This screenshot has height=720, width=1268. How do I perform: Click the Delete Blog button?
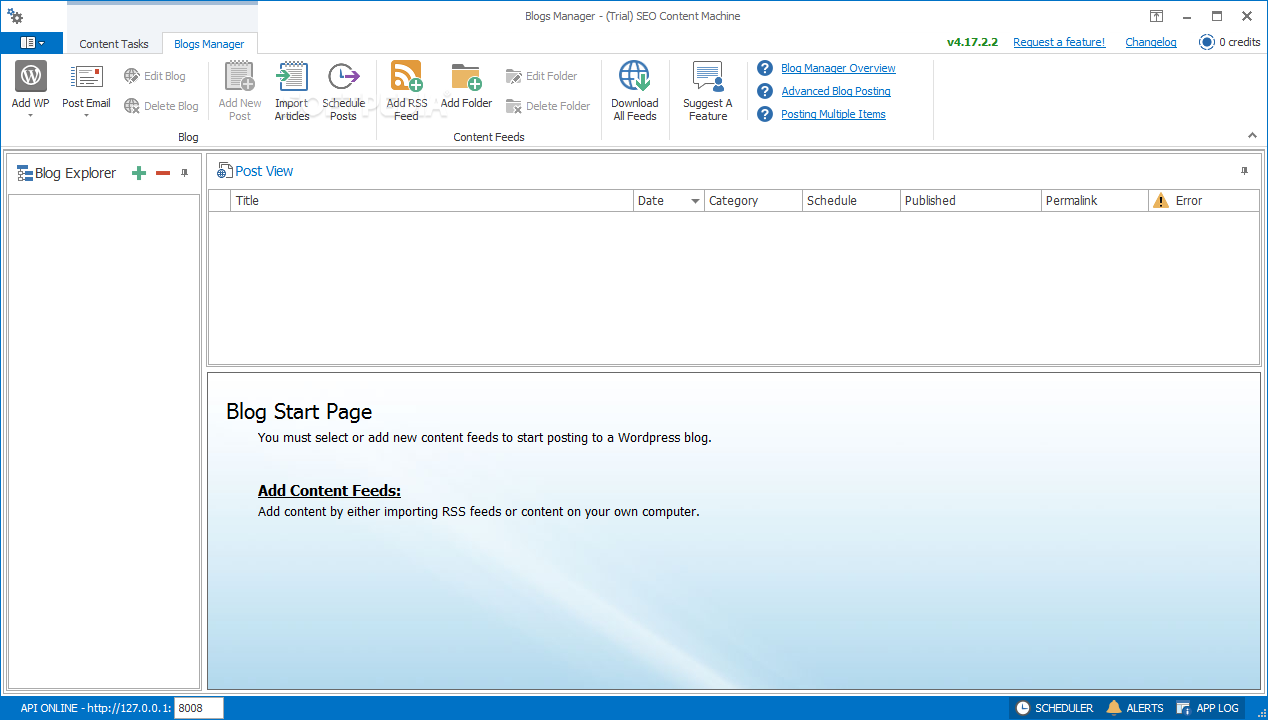pyautogui.click(x=161, y=106)
